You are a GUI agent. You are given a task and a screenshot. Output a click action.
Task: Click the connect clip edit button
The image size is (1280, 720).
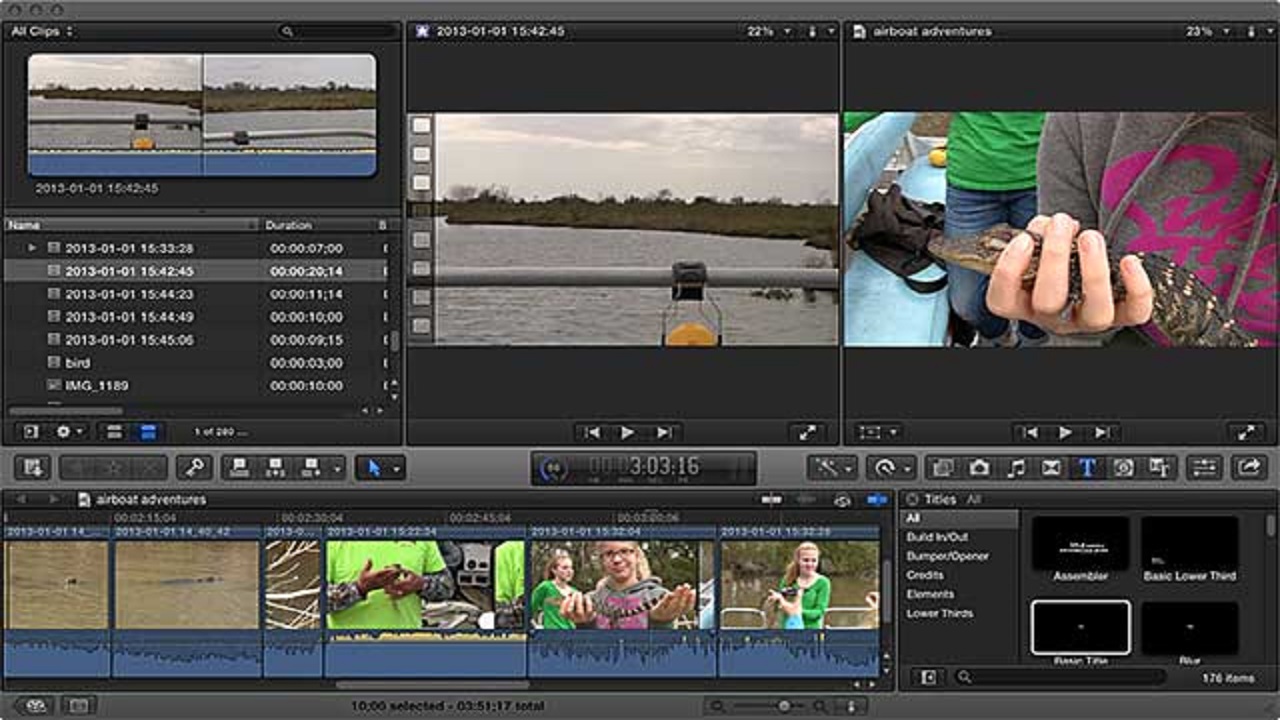[x=240, y=467]
